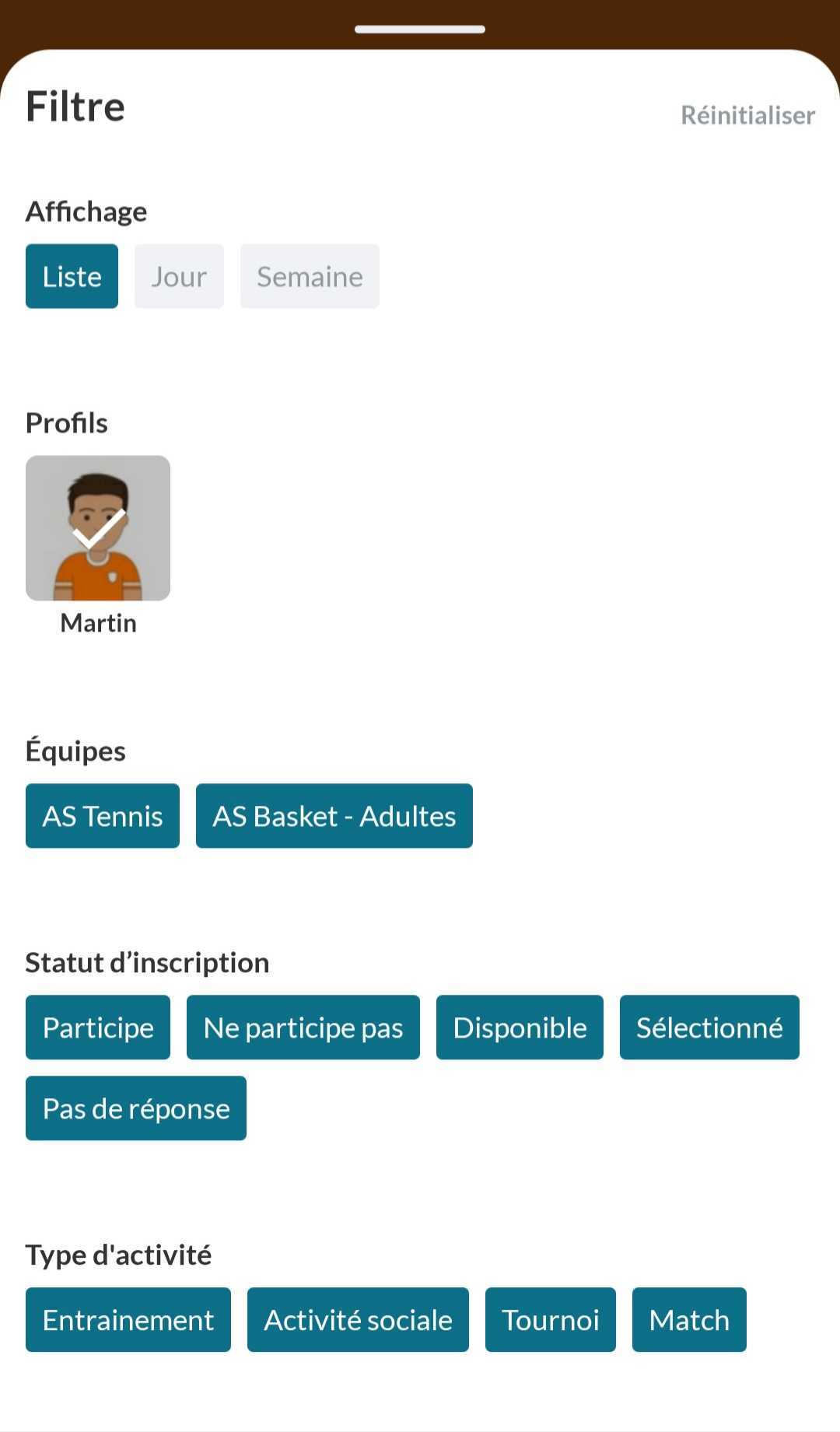The width and height of the screenshot is (840, 1432).
Task: Toggle the Pas de réponse filter
Action: 136,1108
